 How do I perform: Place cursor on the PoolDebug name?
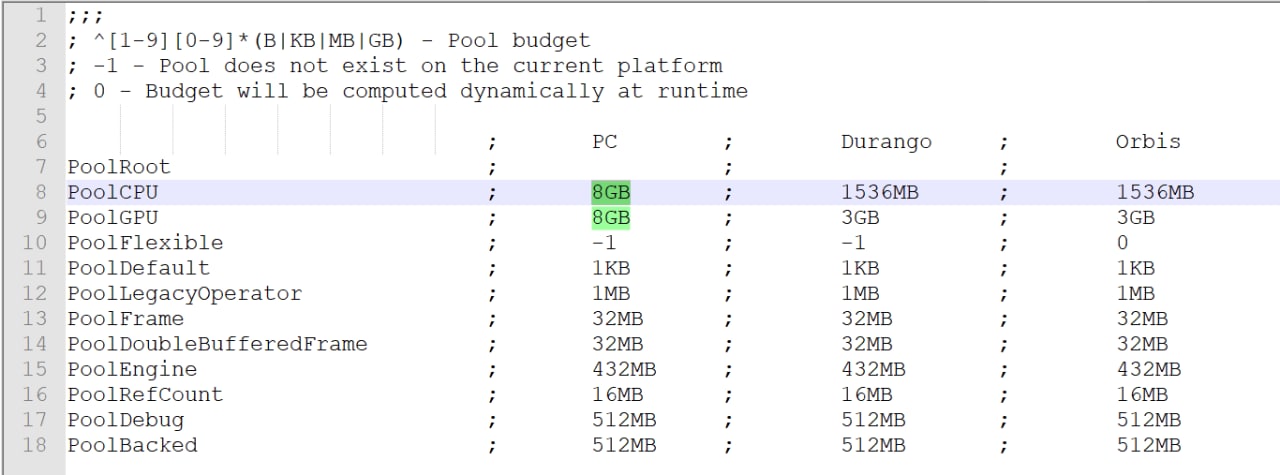pyautogui.click(x=126, y=419)
